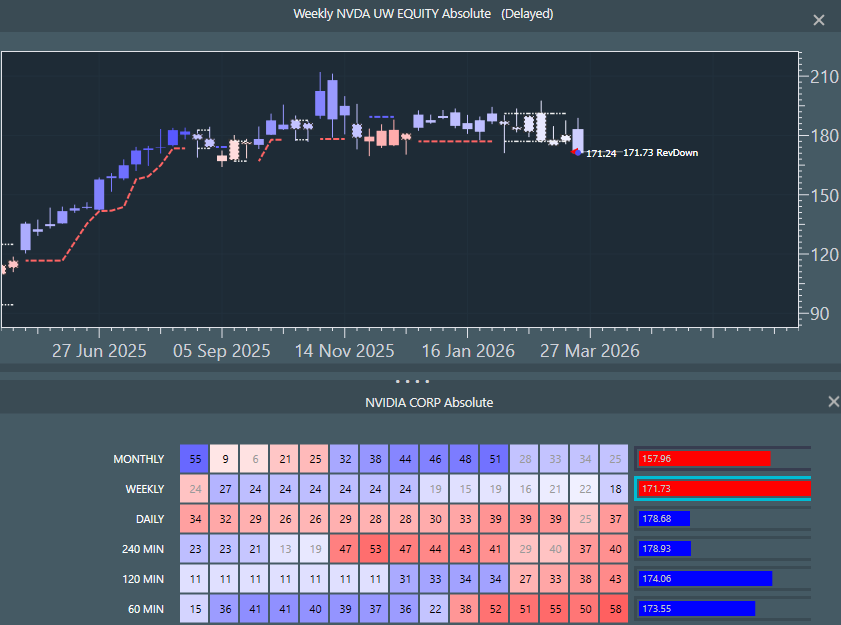Viewport: 841px width, 625px height.
Task: Click the WEEKLY cell showing 22
Action: 585,489
